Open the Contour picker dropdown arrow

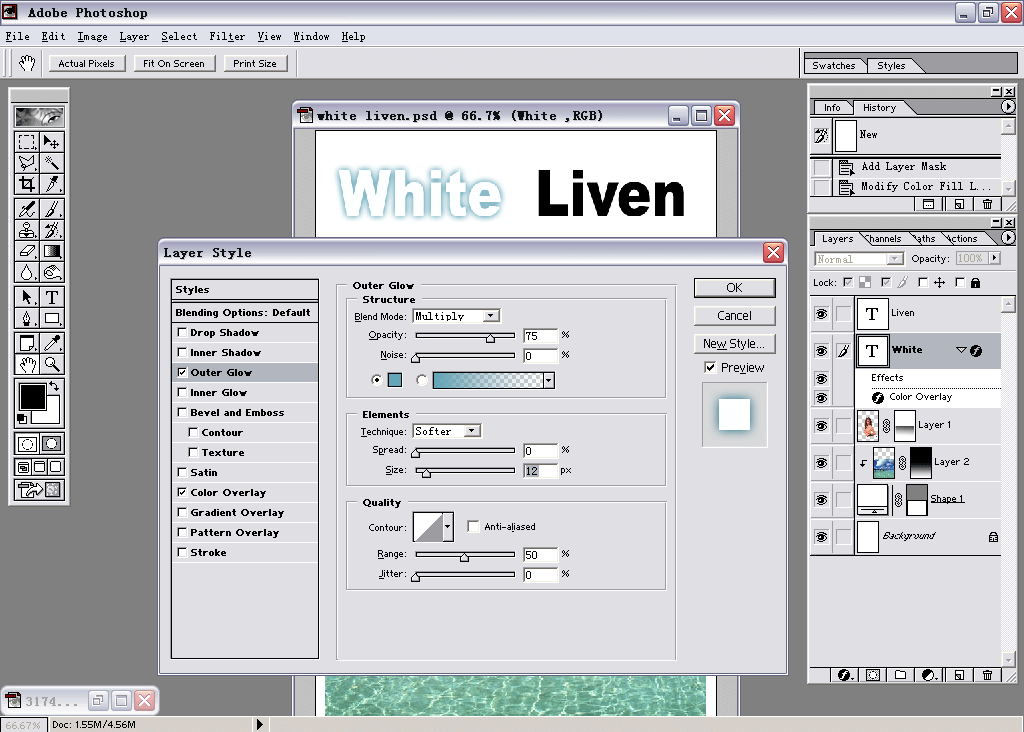click(448, 527)
